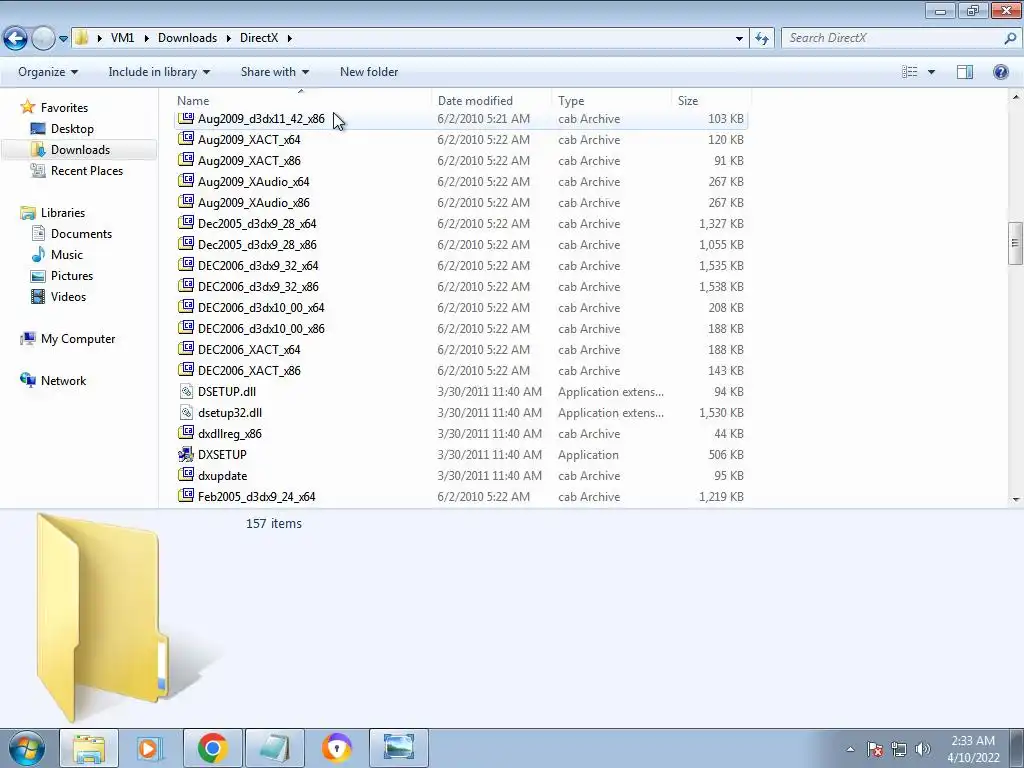Image resolution: width=1024 pixels, height=768 pixels.
Task: Select DEC2006_d3dx9_32_x86 file name
Action: pos(258,287)
